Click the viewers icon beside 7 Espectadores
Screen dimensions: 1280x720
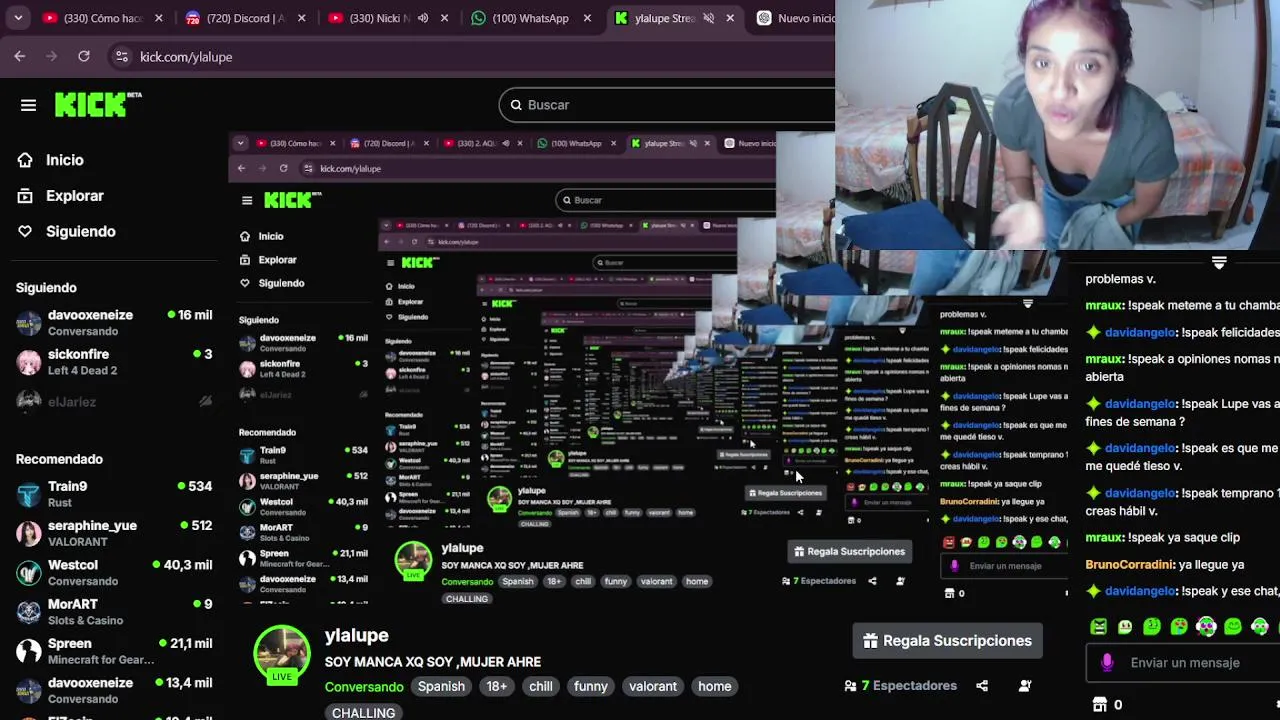coord(850,686)
